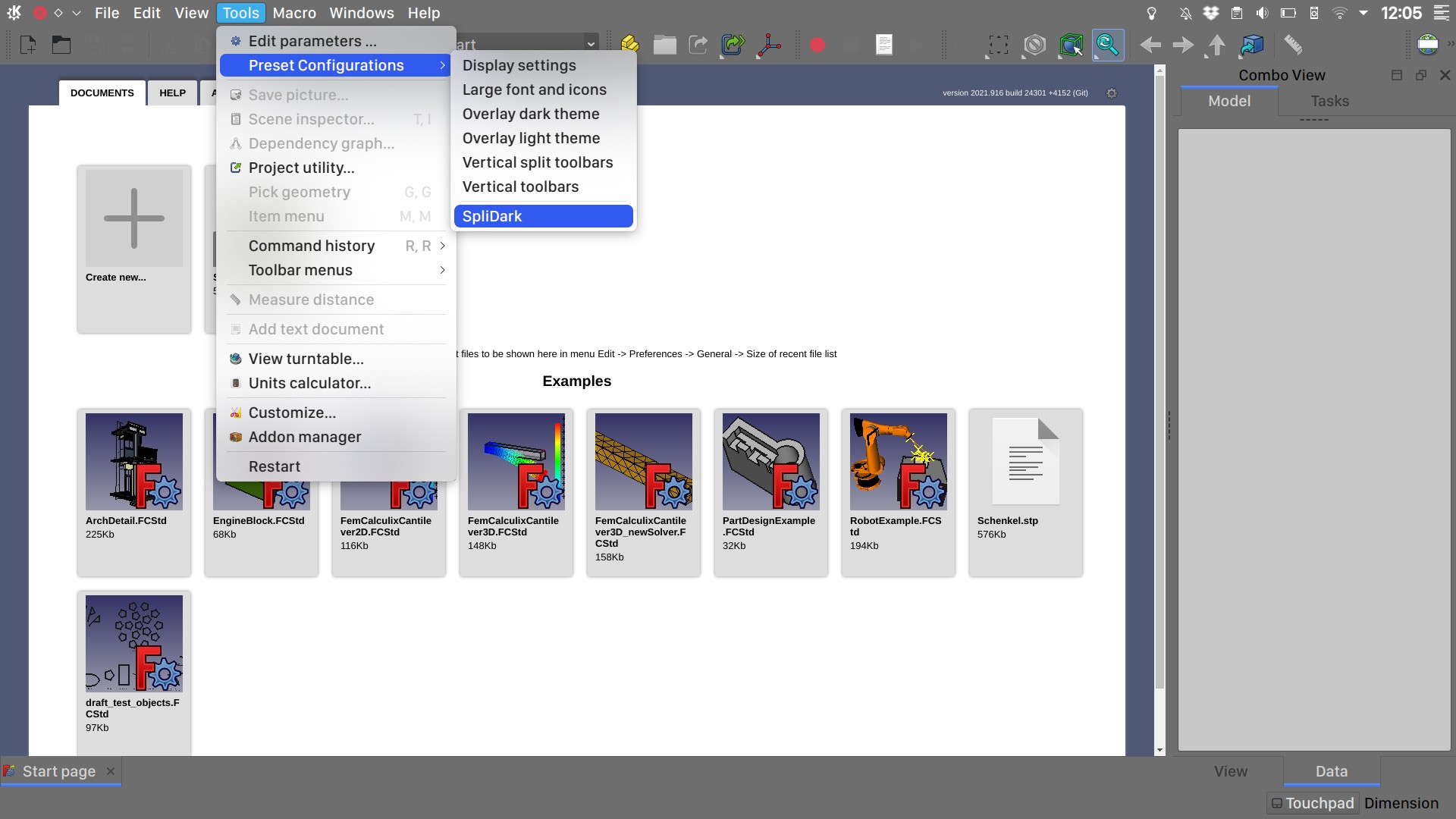Click the up arrow return to parent icon
This screenshot has width=1456, height=819.
[1216, 45]
